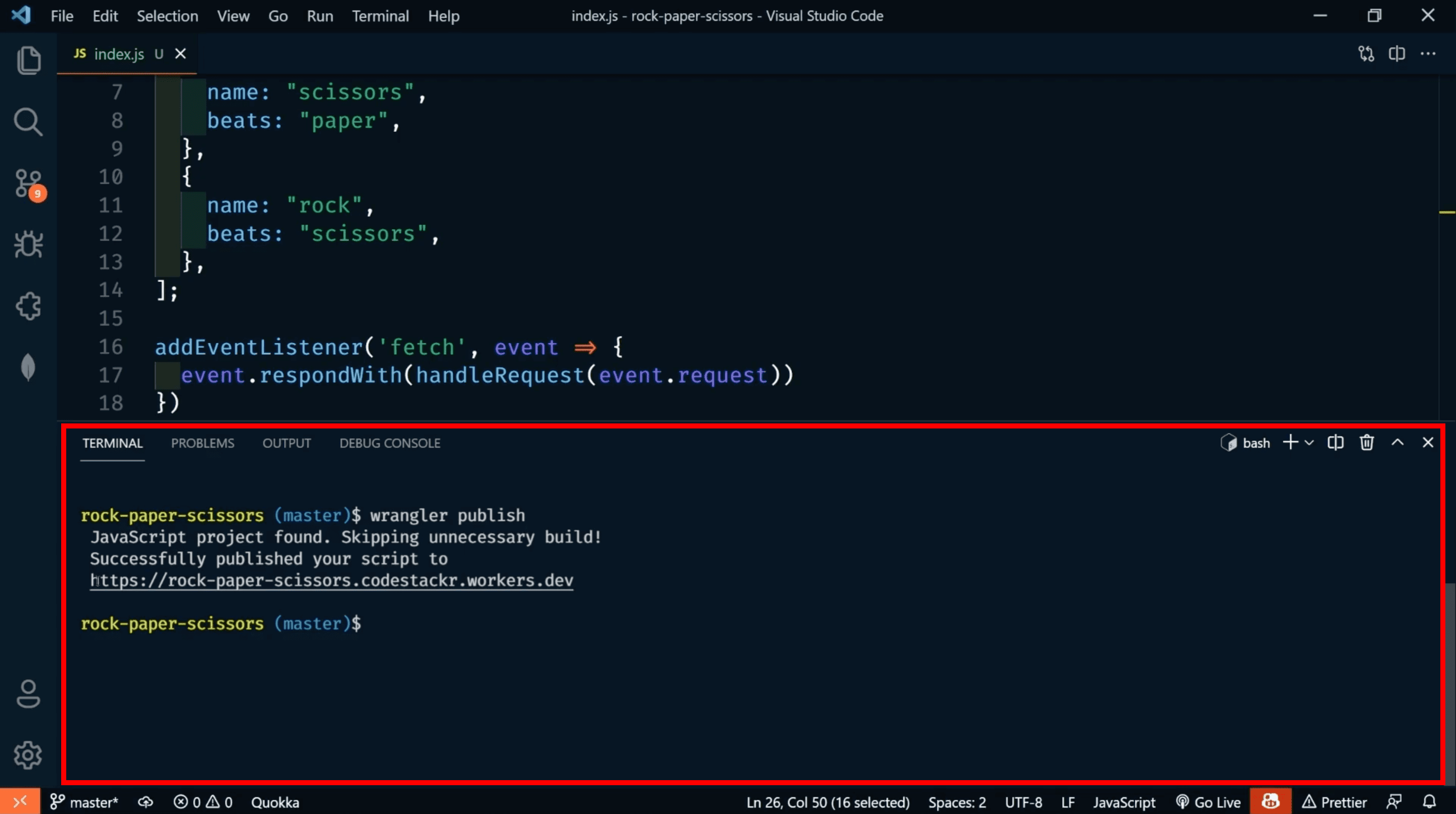Open the Selection menu
The width and height of the screenshot is (1456, 814).
tap(167, 16)
